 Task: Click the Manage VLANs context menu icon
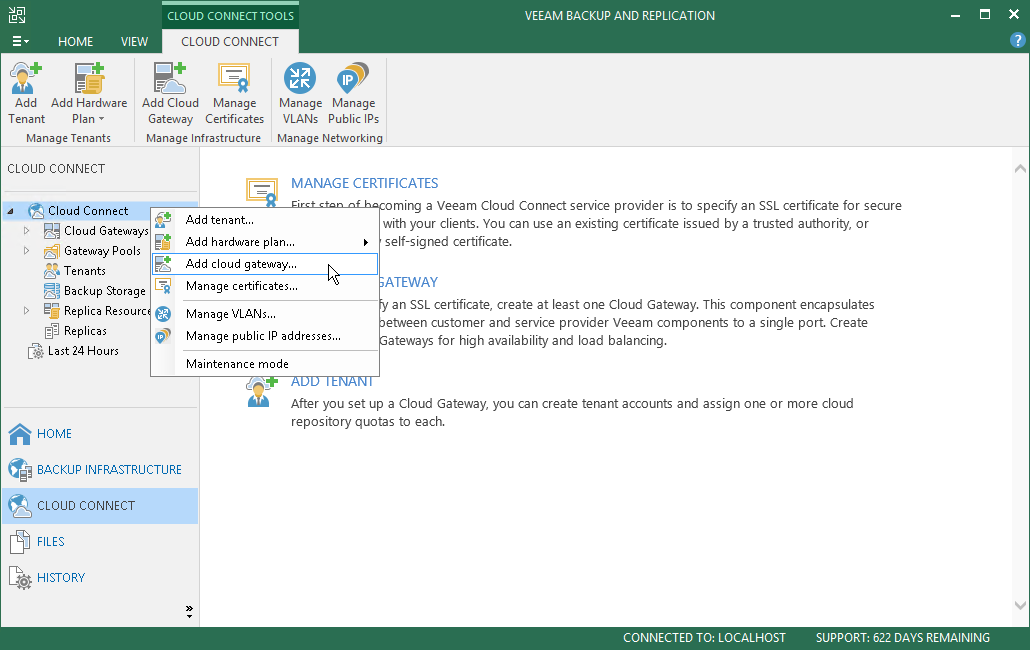pyautogui.click(x=163, y=314)
